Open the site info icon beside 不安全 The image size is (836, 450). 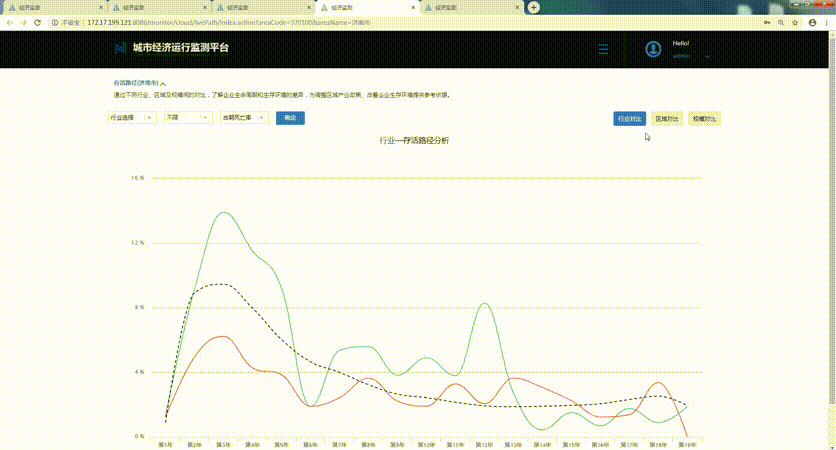click(54, 23)
